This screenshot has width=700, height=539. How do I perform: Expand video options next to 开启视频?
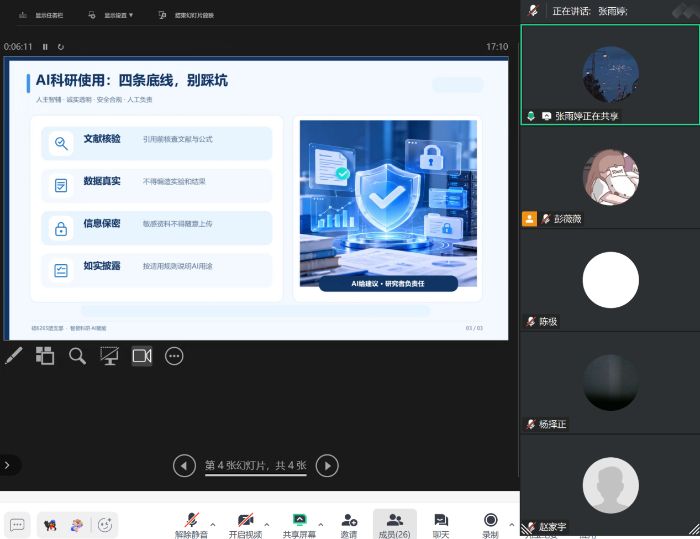(x=267, y=525)
